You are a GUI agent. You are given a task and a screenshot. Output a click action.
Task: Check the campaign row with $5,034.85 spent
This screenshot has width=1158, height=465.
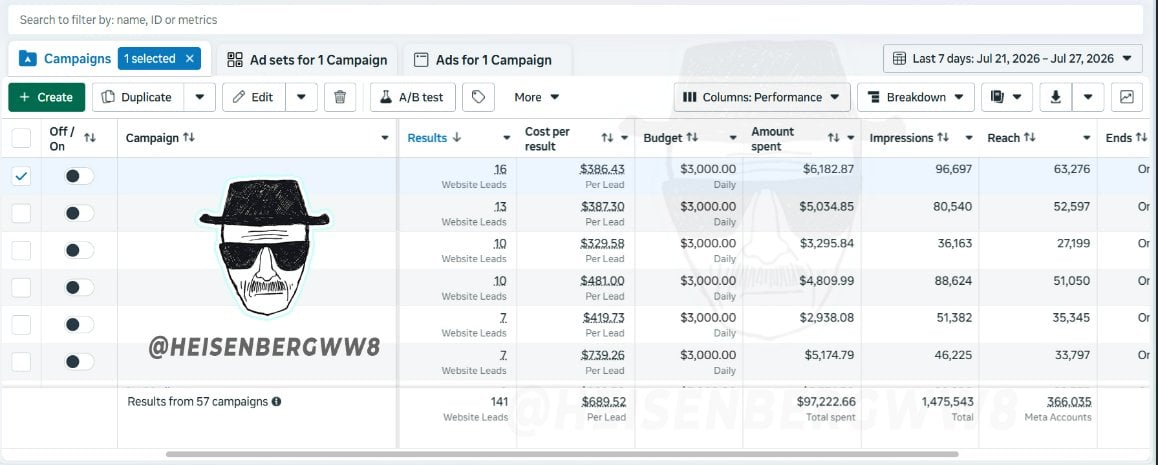click(21, 213)
